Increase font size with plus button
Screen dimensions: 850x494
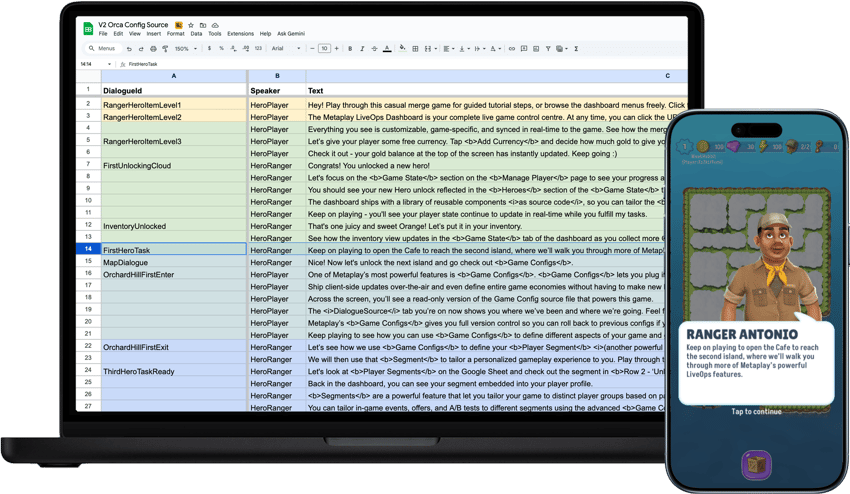pos(338,48)
